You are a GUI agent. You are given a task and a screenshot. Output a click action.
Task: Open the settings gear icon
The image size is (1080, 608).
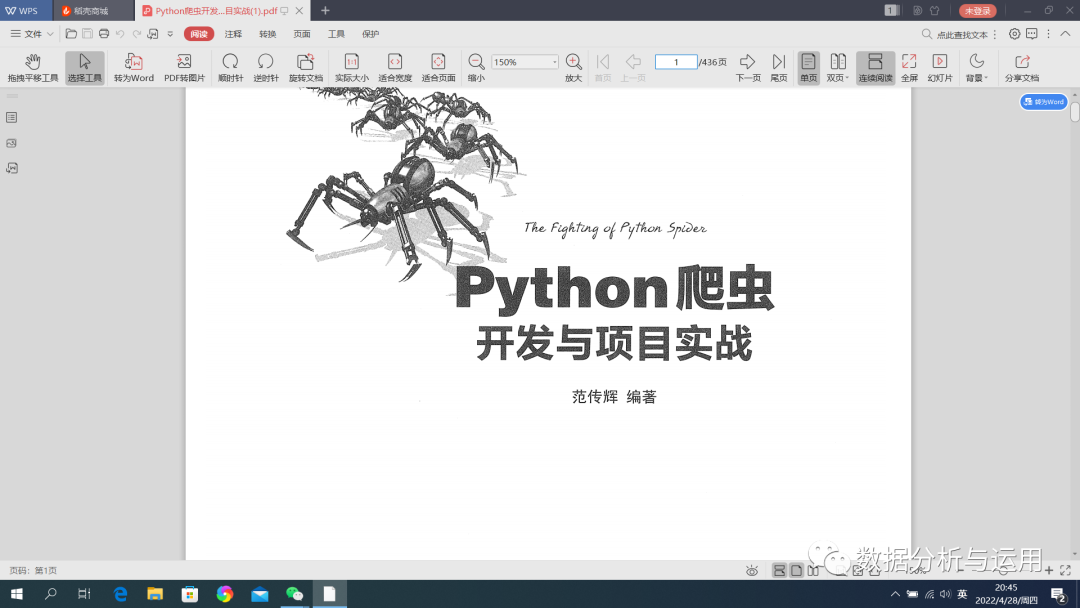pos(1015,34)
